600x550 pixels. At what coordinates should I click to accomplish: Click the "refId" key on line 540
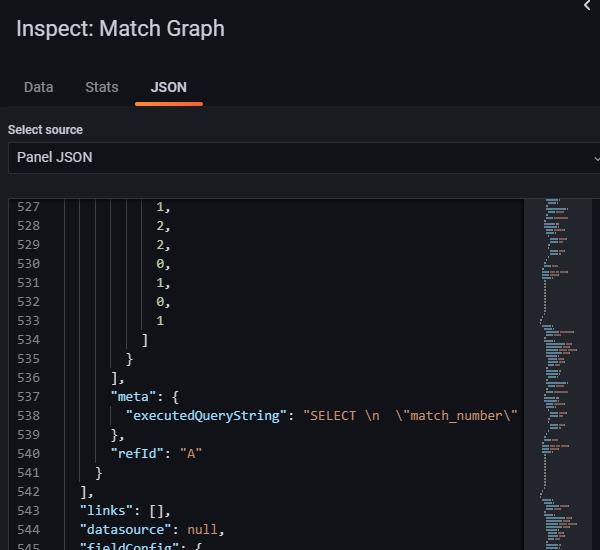tap(137, 454)
